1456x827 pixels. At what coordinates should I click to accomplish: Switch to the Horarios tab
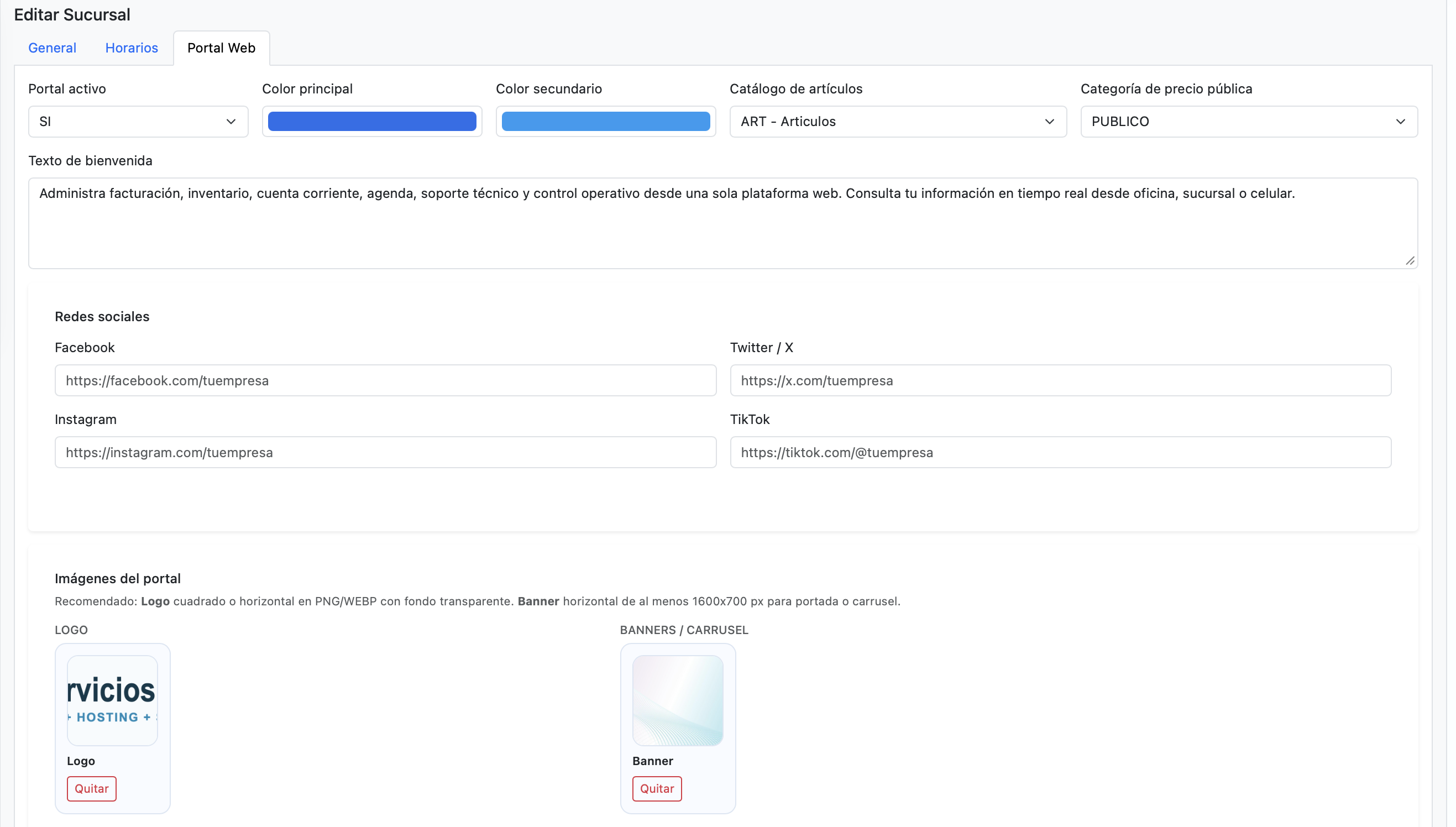132,48
